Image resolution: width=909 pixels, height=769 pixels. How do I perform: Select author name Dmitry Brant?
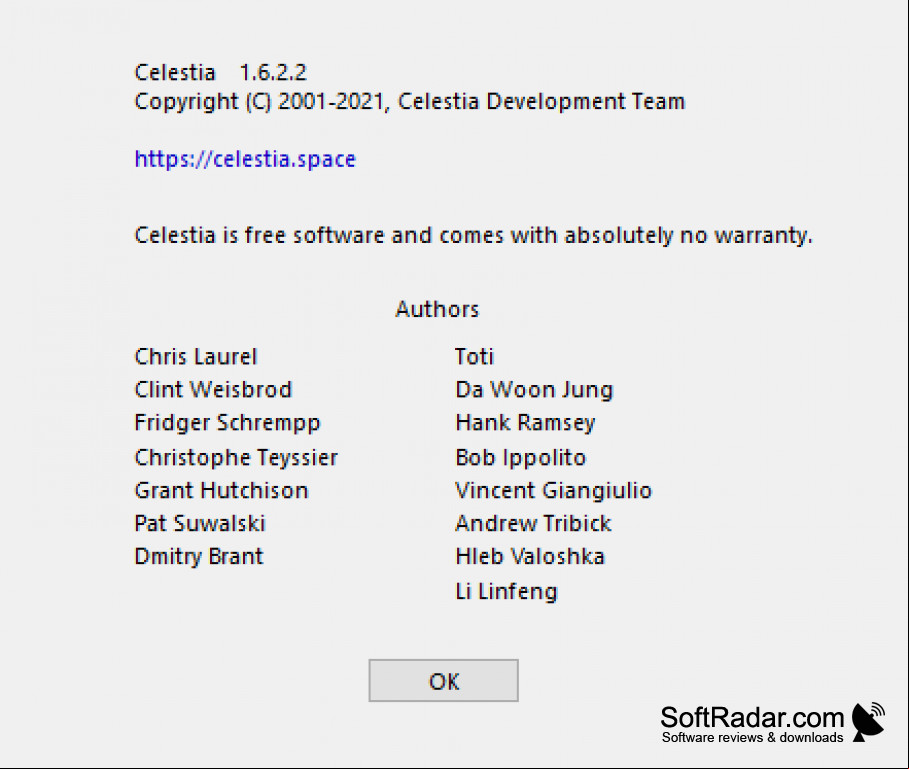point(199,557)
